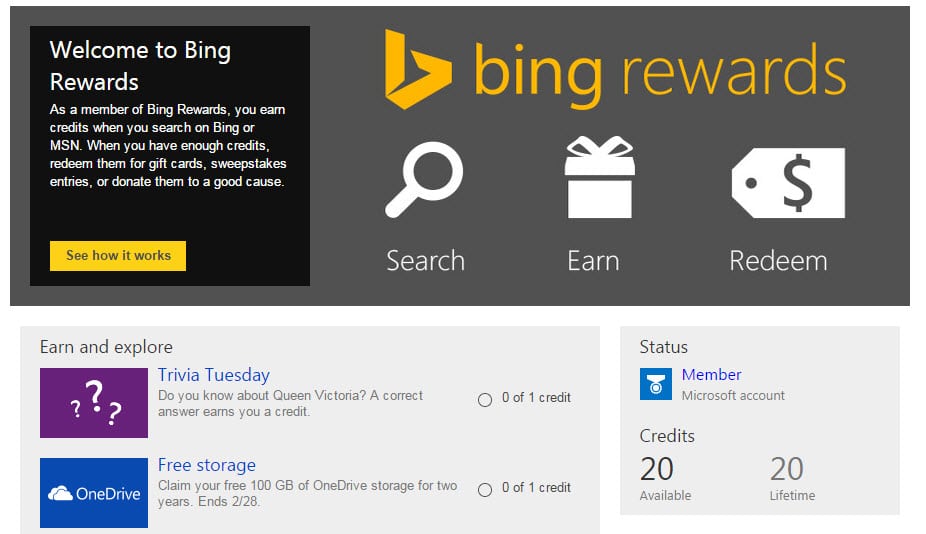Click the Member medal badge icon
Viewport: 926px width, 534px height.
click(655, 384)
